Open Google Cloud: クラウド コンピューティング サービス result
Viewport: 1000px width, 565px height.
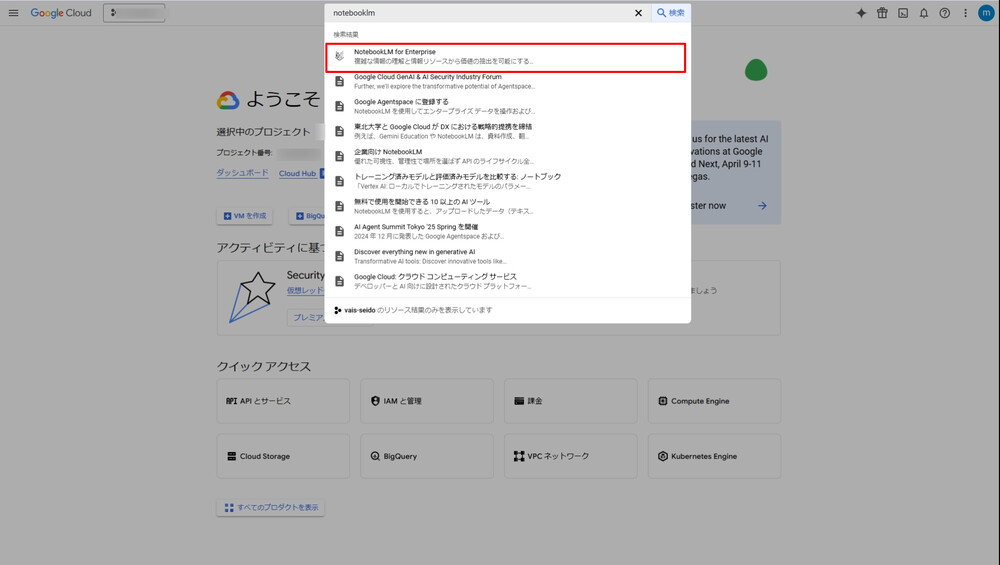(507, 281)
